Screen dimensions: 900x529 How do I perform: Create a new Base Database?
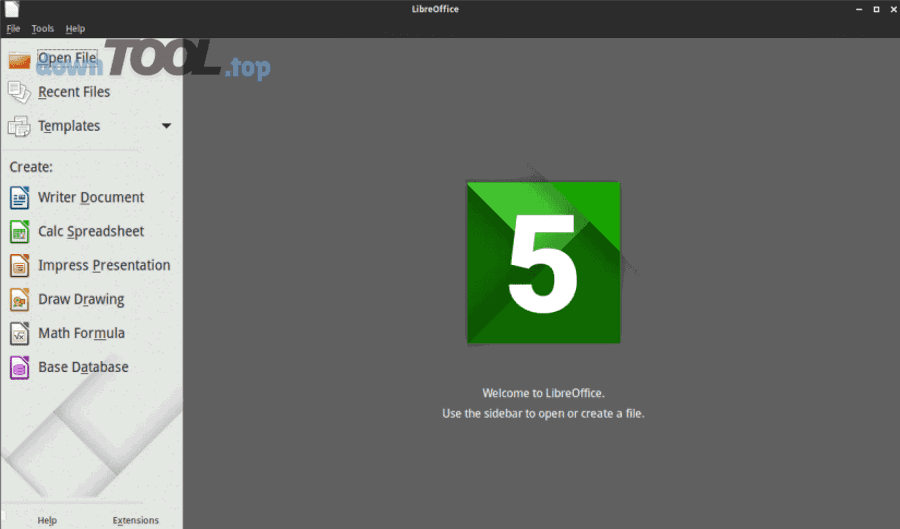coord(83,367)
